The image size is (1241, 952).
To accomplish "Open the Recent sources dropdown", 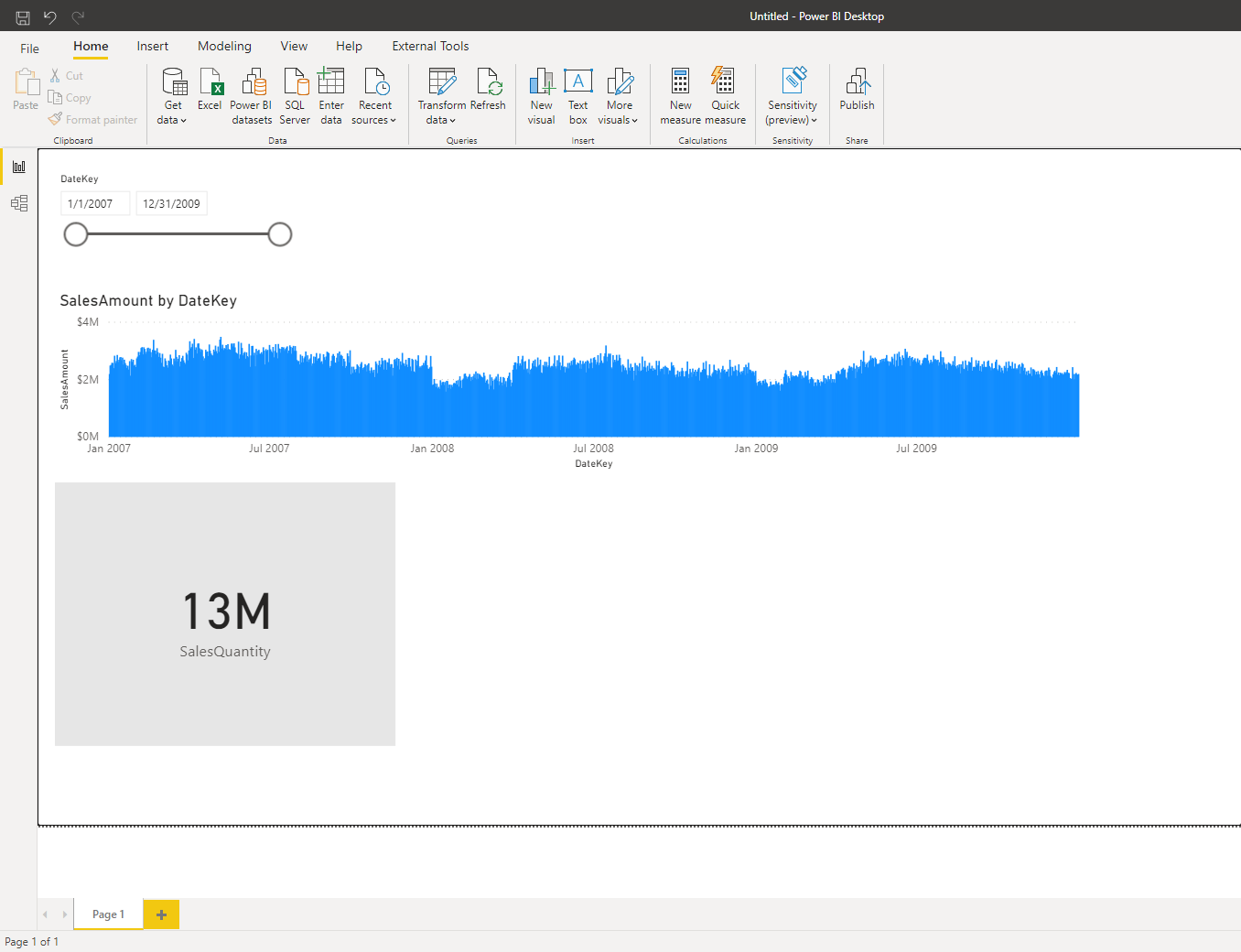I will point(374,120).
